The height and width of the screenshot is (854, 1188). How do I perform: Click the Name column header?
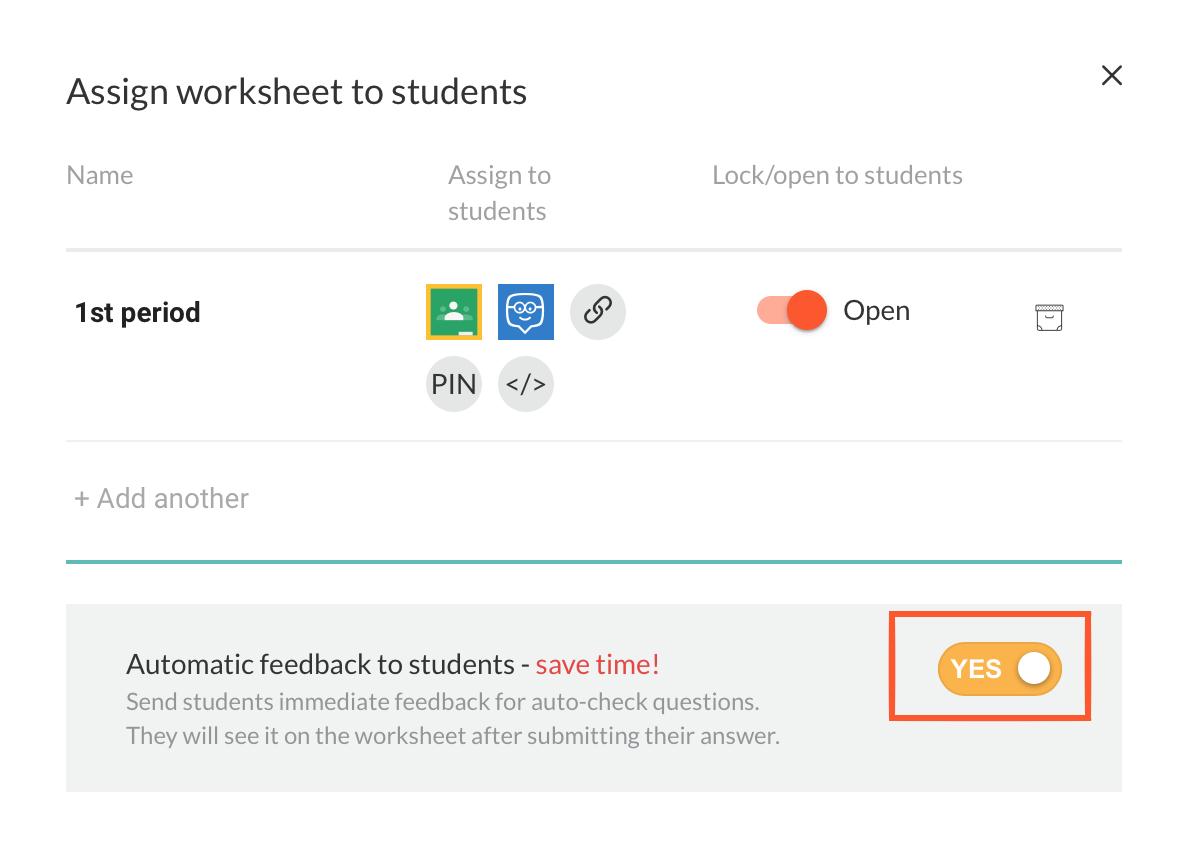(100, 175)
